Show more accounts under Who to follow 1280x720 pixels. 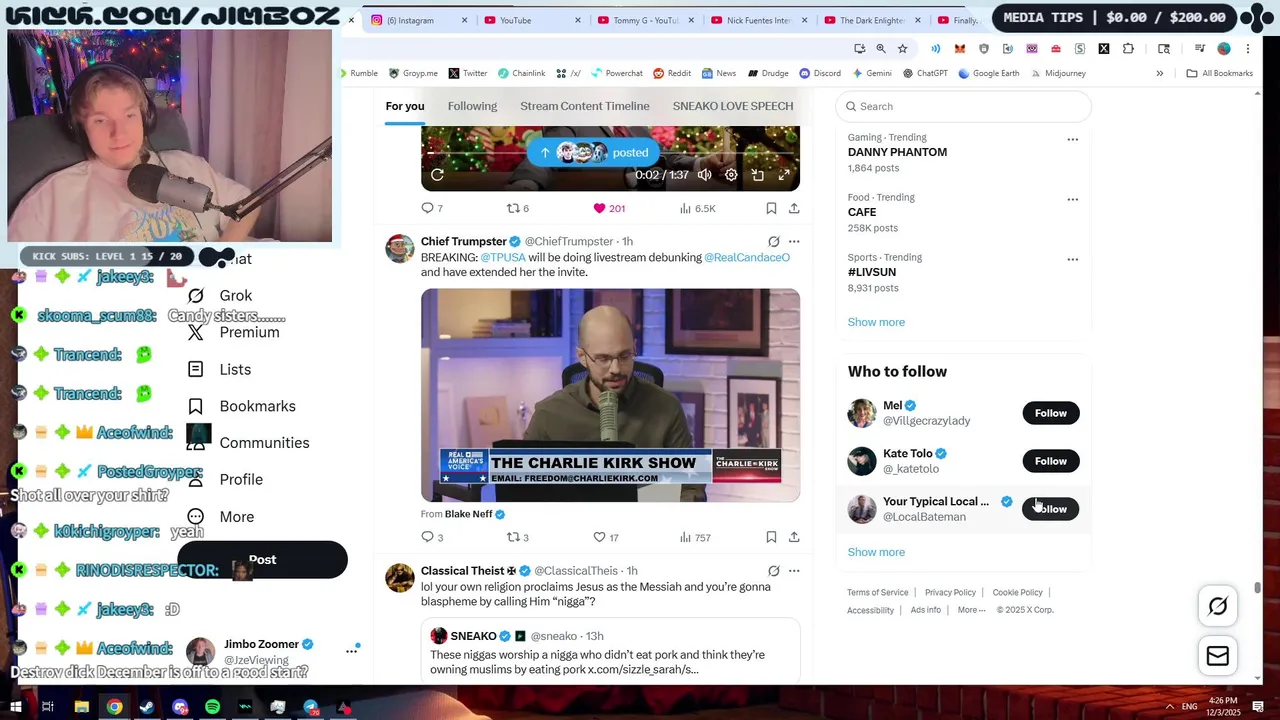[x=876, y=552]
